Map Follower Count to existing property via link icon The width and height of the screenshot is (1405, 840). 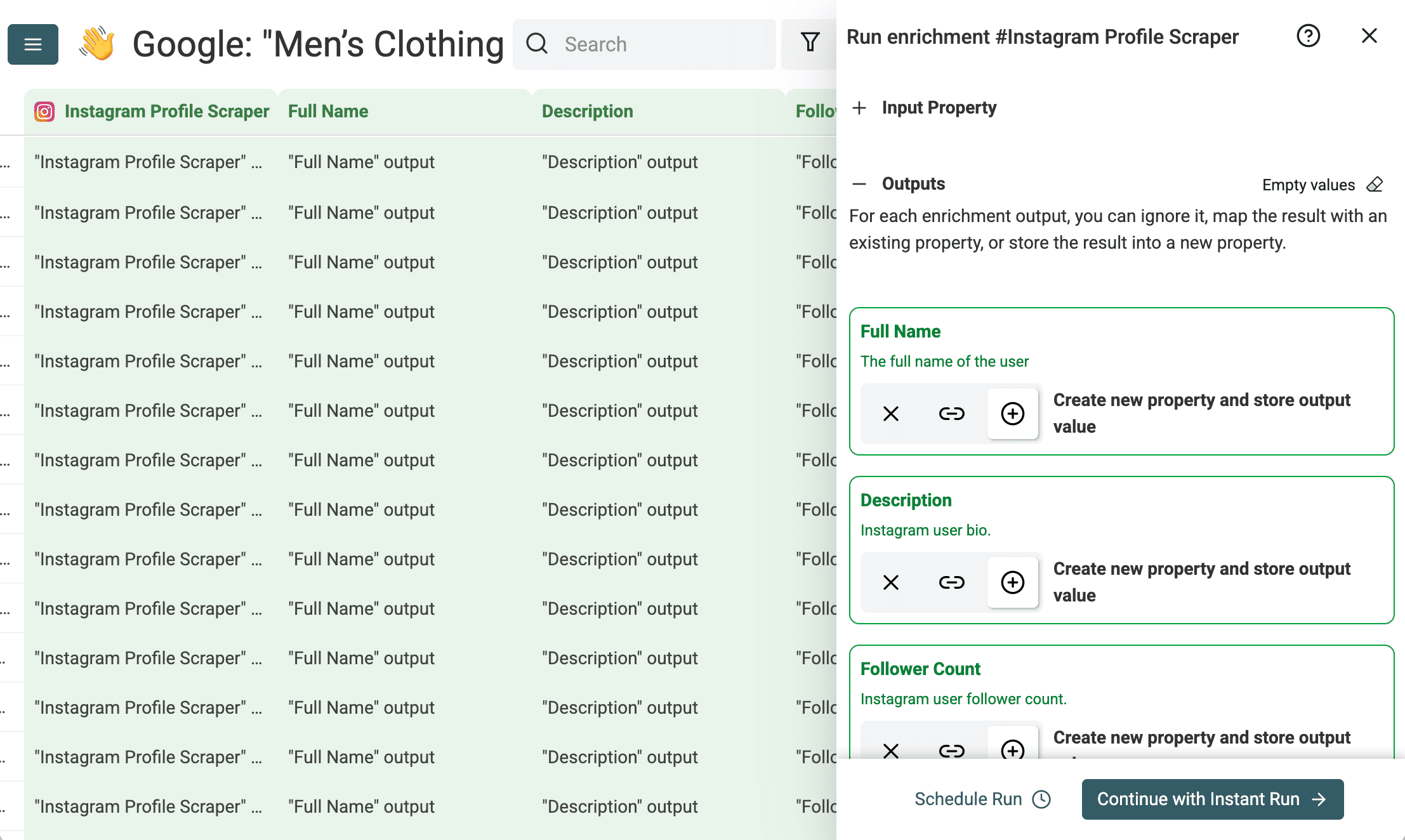[x=951, y=751]
